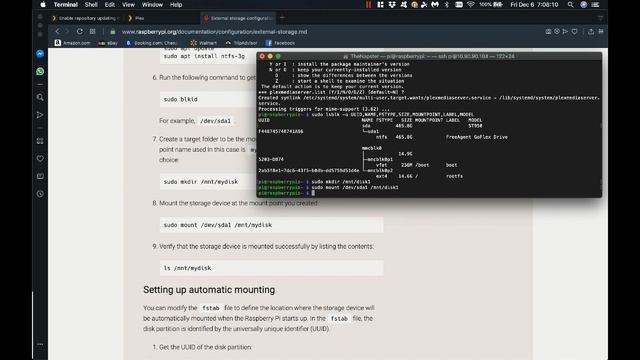Open Notification Center icon in menu bar
Screen dimensions: 640x360
596,4
